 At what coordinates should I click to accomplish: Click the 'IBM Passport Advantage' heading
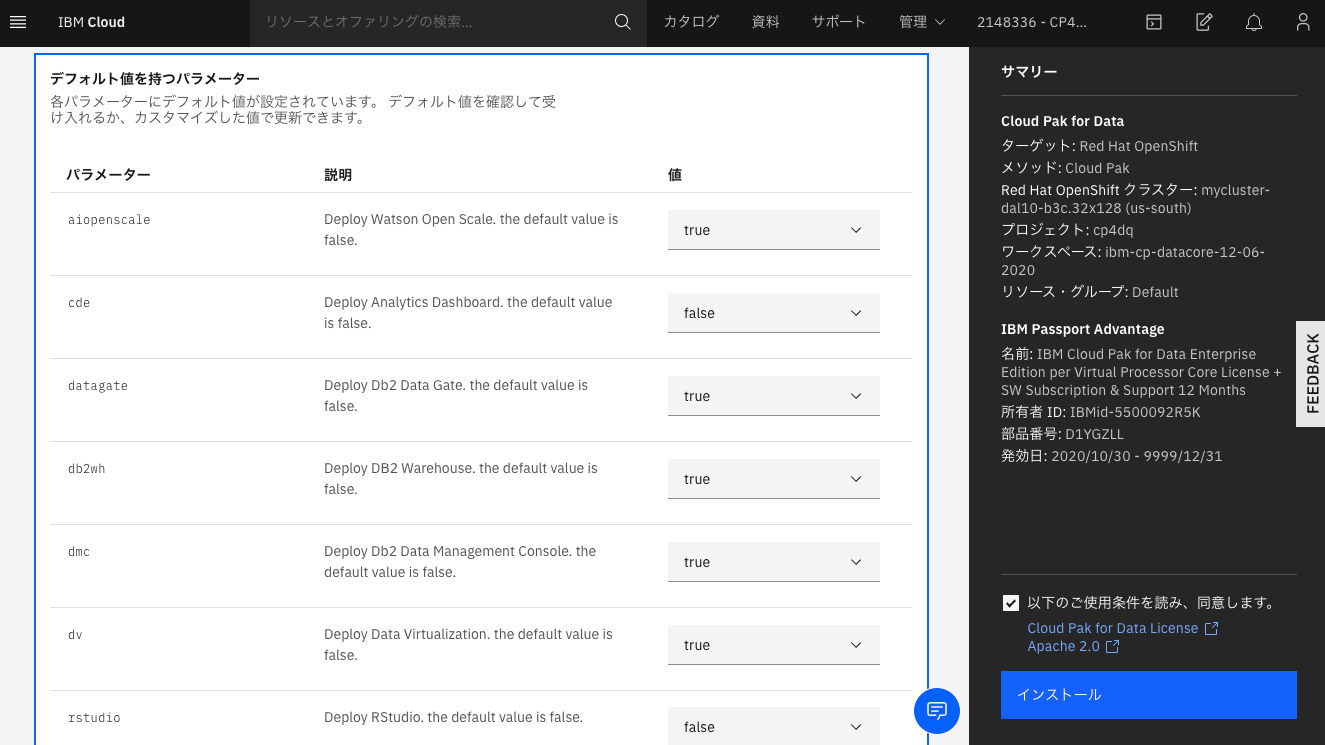click(1083, 329)
